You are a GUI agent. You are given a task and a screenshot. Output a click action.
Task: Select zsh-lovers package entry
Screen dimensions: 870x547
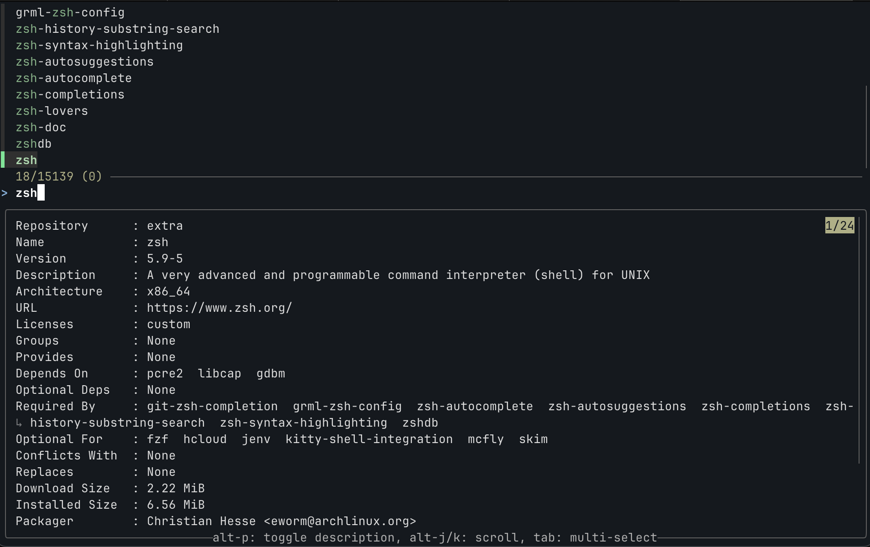52,111
